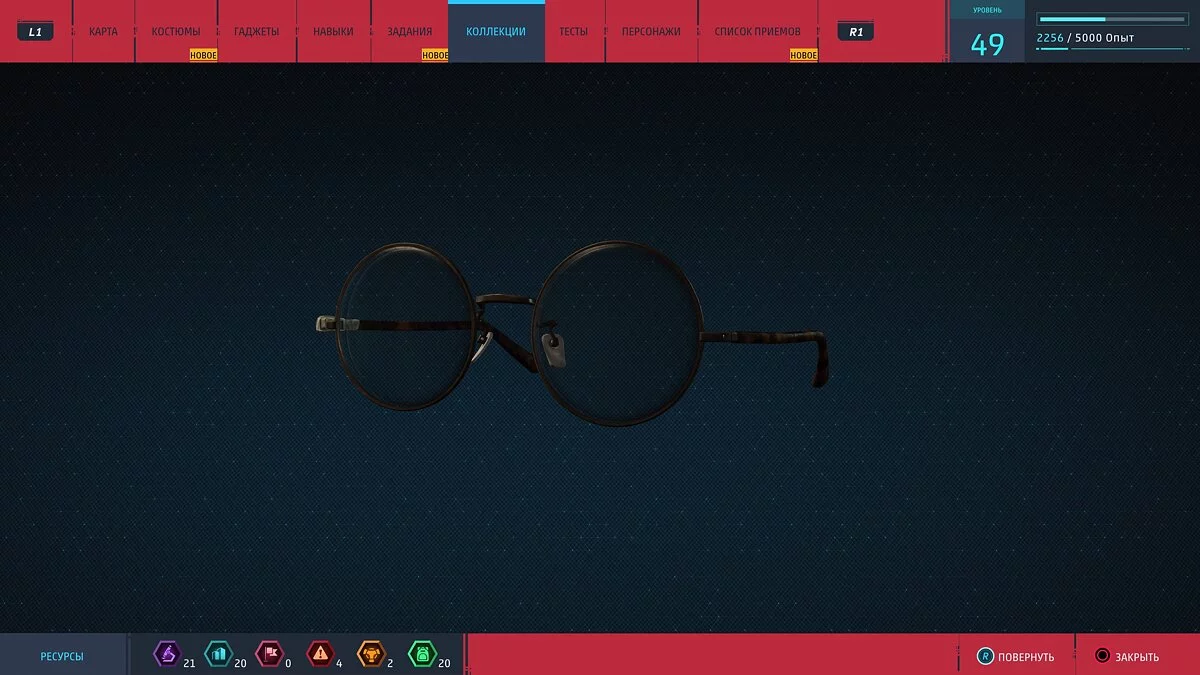This screenshot has height=675, width=1200.
Task: Click the research token count 21
Action: (x=189, y=662)
